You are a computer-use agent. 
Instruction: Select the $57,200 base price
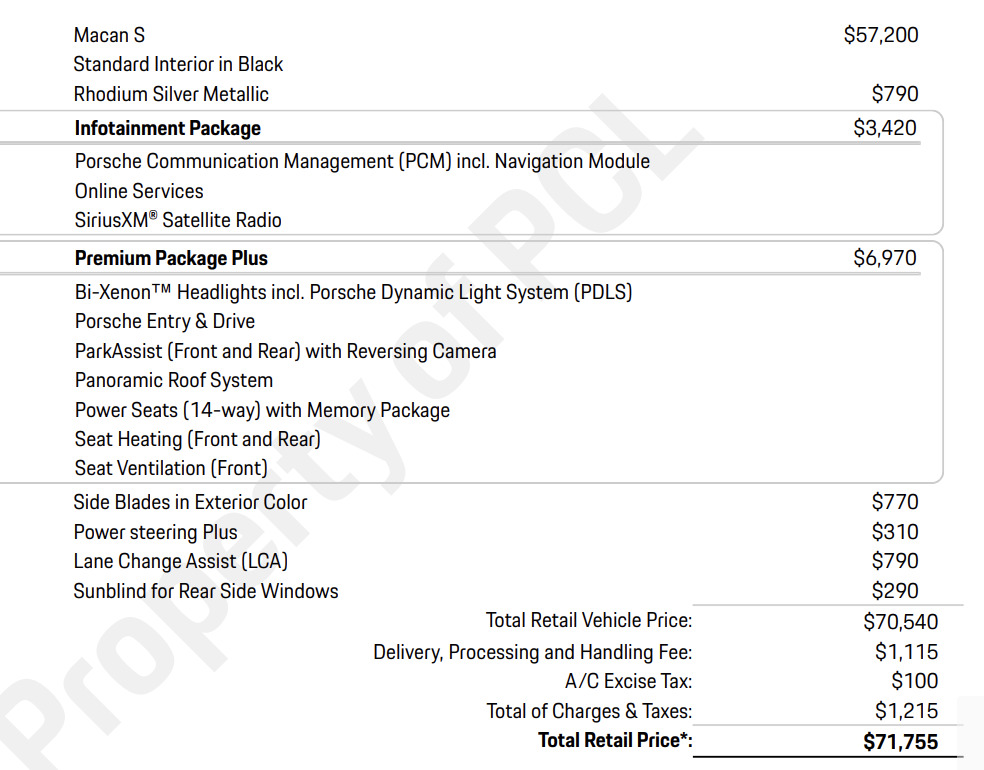(x=881, y=35)
